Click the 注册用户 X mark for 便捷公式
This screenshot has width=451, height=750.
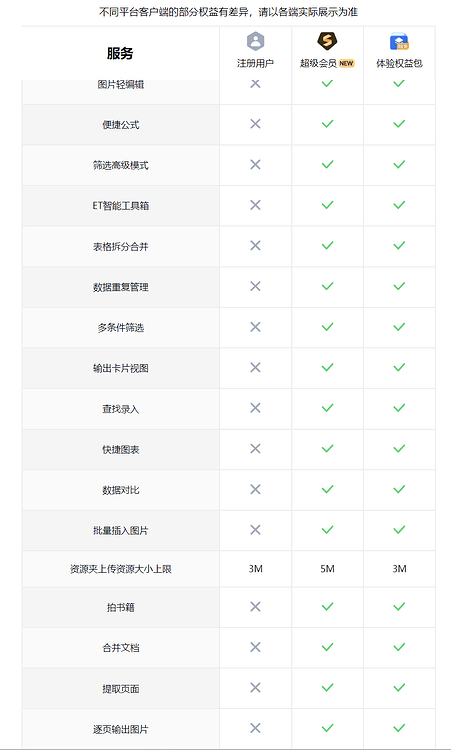pyautogui.click(x=255, y=124)
